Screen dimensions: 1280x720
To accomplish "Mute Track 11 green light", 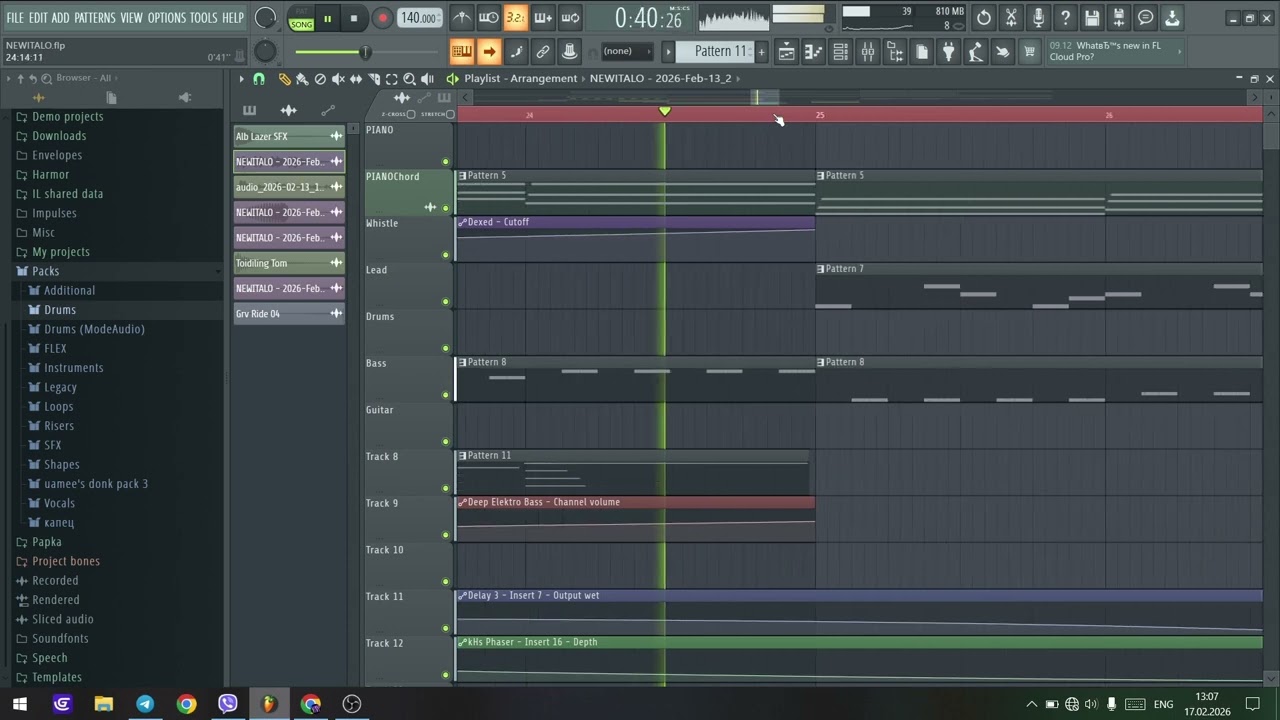I will click(x=445, y=628).
